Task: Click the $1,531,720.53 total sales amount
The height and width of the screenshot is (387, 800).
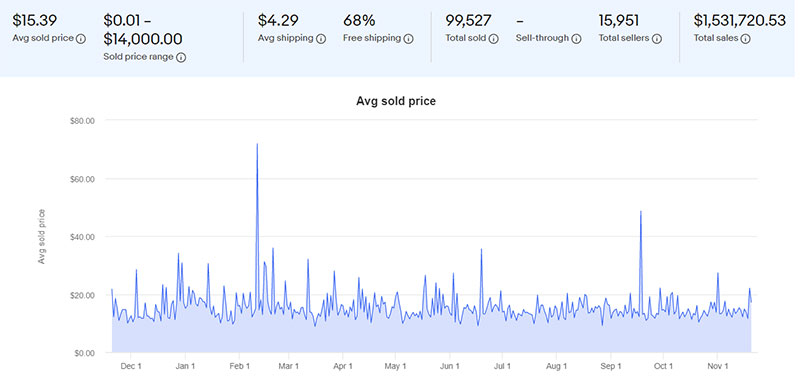Action: point(739,21)
